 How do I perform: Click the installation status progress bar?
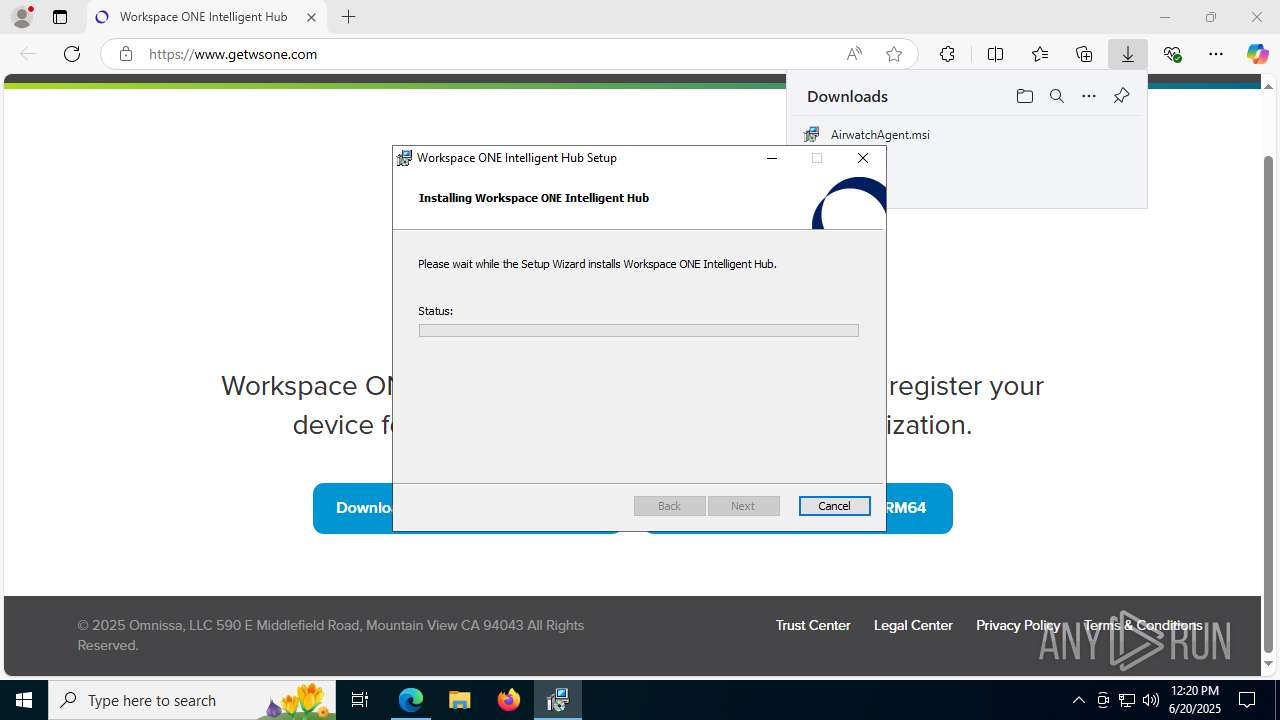click(x=638, y=330)
